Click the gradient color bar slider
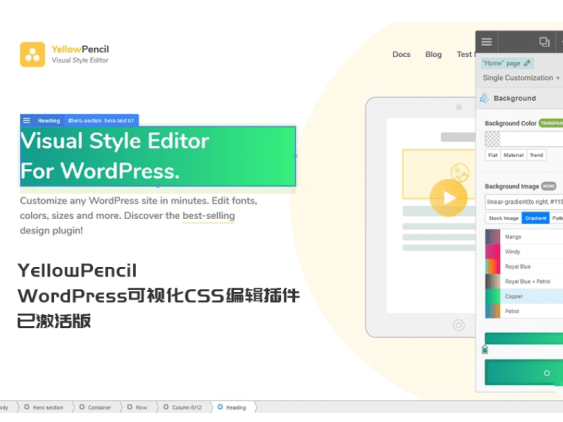This screenshot has height=422, width=563. (524, 338)
